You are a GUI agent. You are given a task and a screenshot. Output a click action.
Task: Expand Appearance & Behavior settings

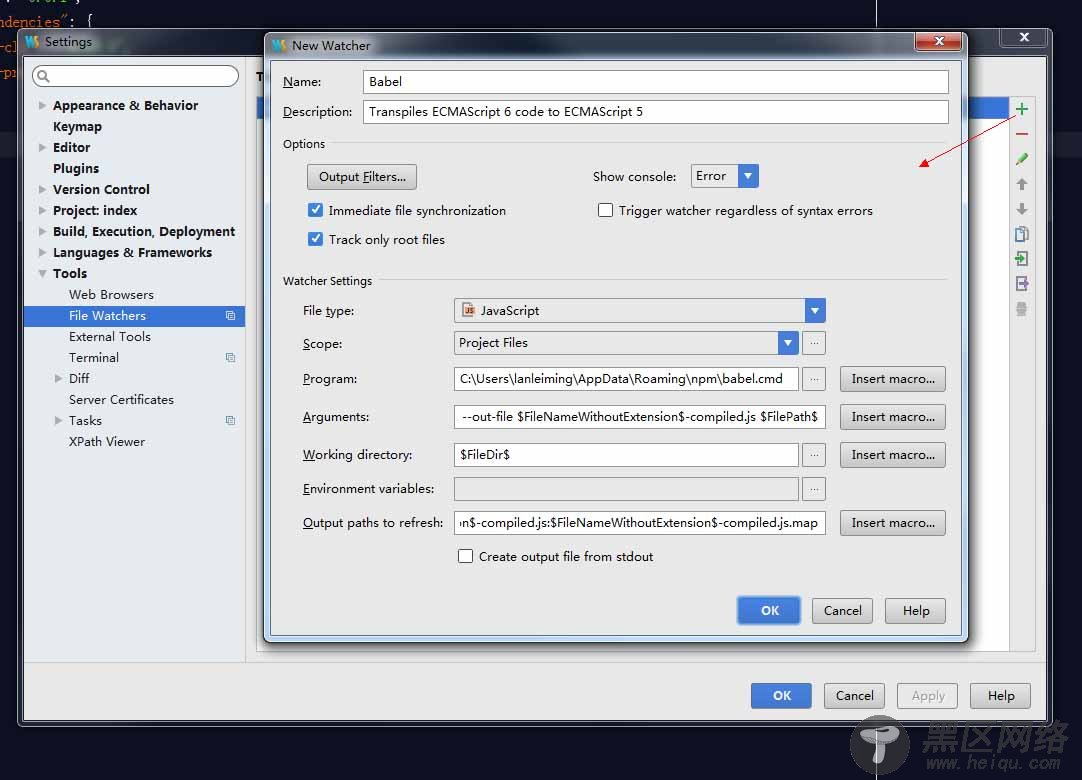(x=42, y=106)
